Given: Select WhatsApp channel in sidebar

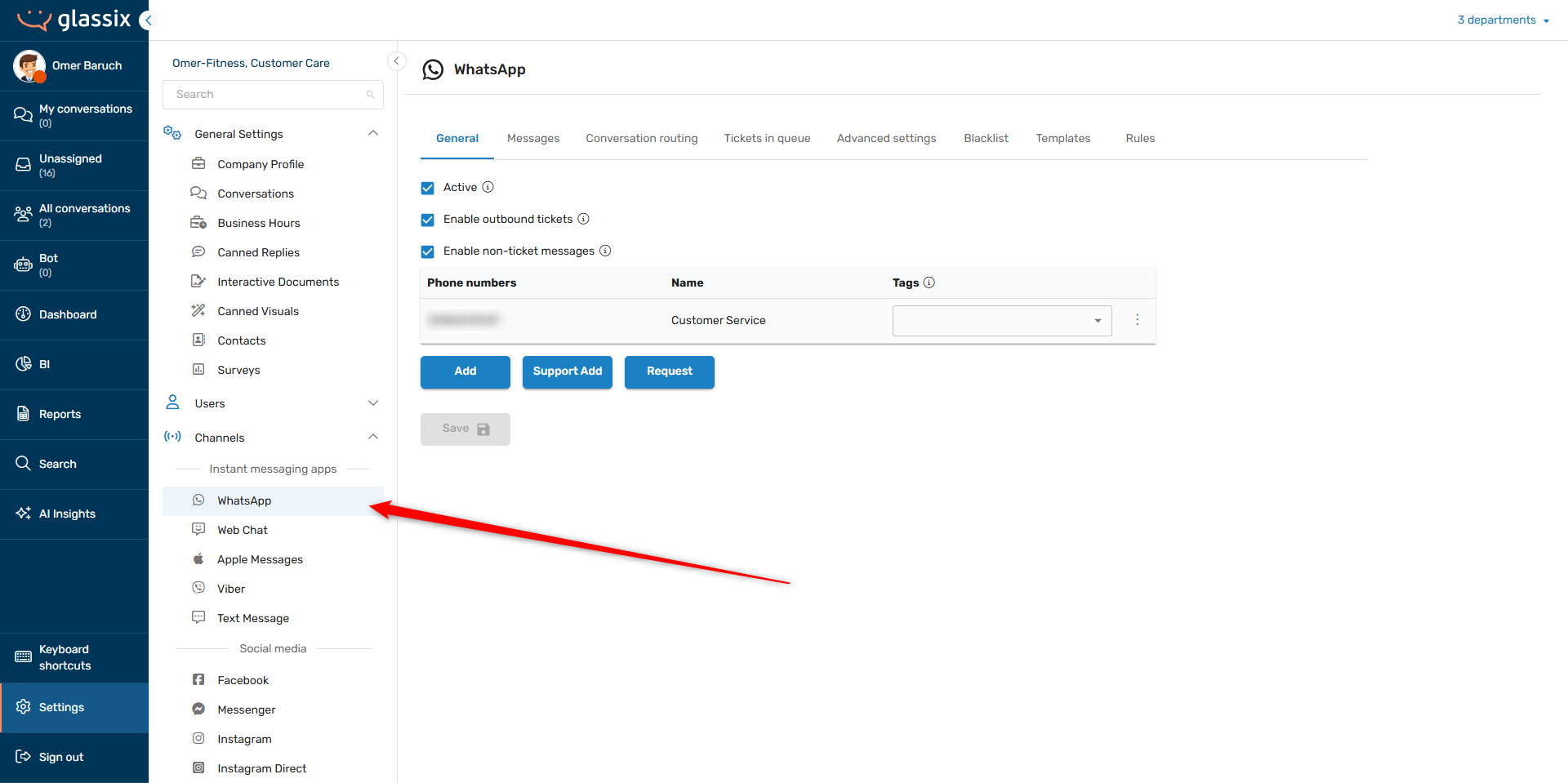Looking at the screenshot, I should coord(273,500).
